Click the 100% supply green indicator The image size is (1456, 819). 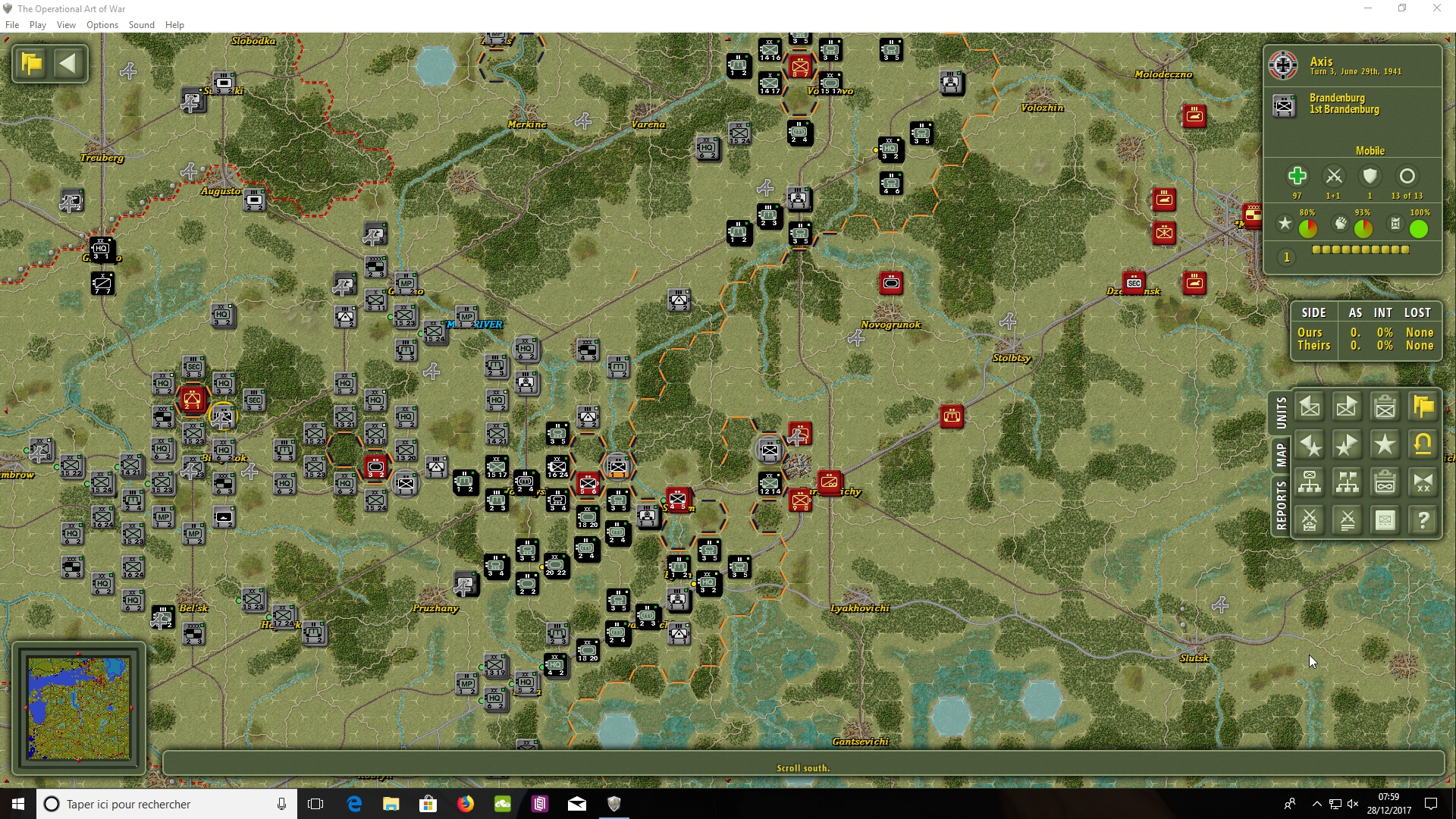pos(1418,228)
